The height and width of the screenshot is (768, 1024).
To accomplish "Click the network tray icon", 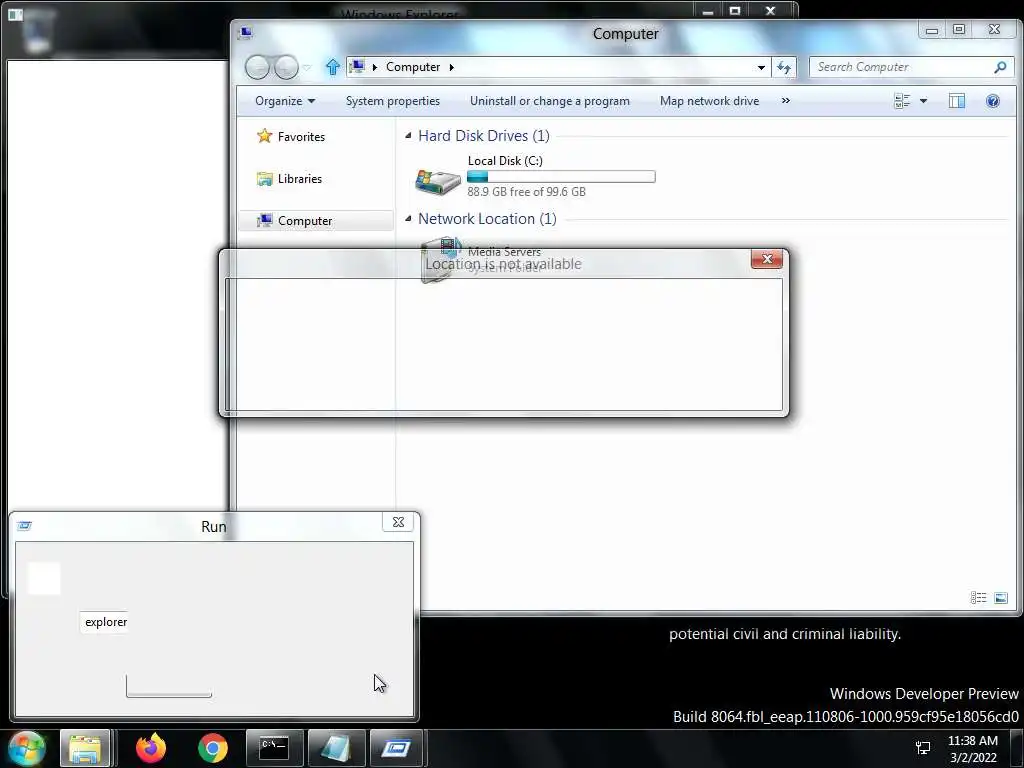I will (x=923, y=748).
